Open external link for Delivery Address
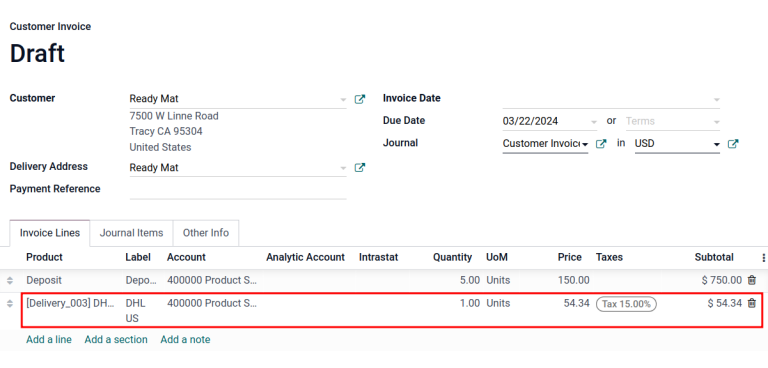Screen dimensions: 768x368 pyautogui.click(x=360, y=168)
